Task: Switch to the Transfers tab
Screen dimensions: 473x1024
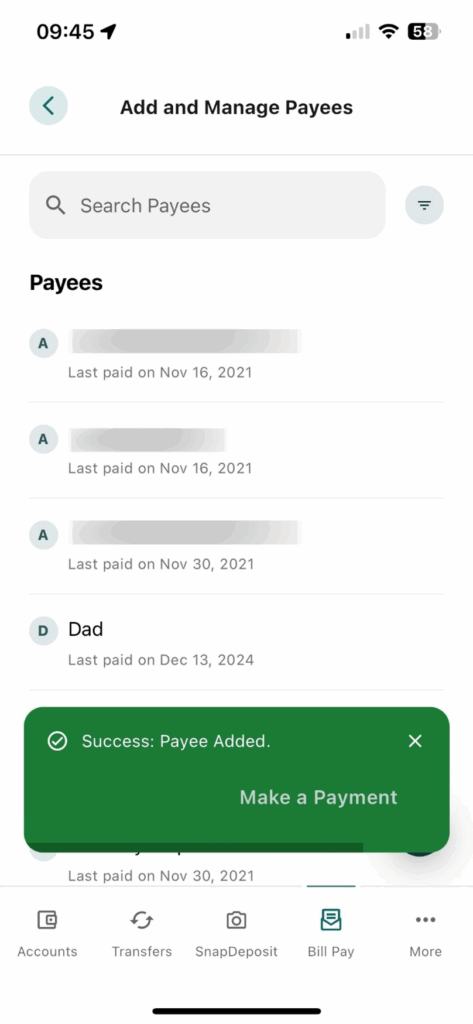Action: point(142,934)
